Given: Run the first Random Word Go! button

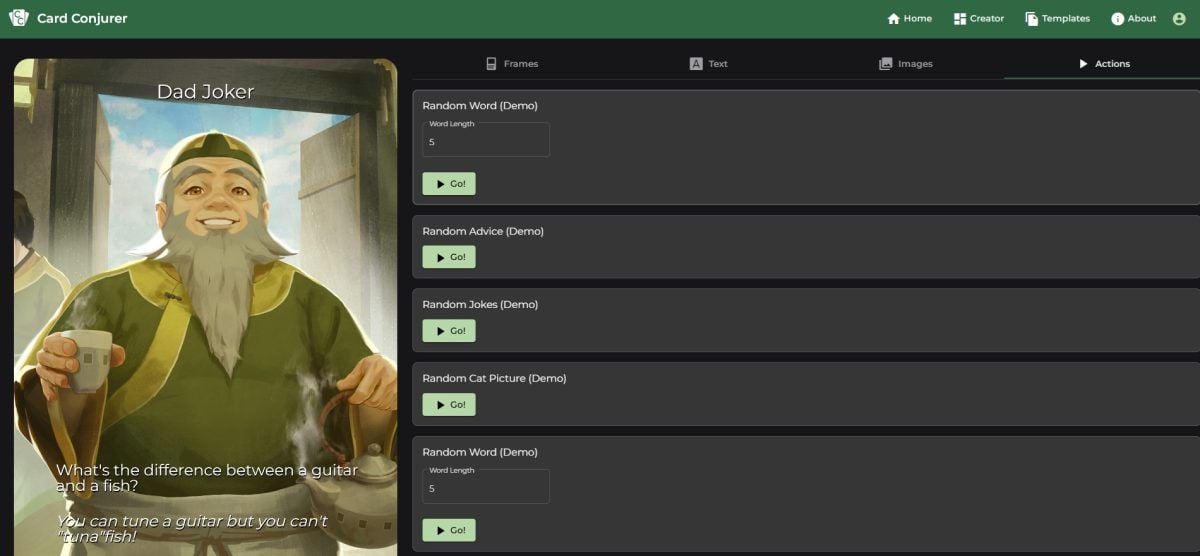Looking at the screenshot, I should point(449,184).
